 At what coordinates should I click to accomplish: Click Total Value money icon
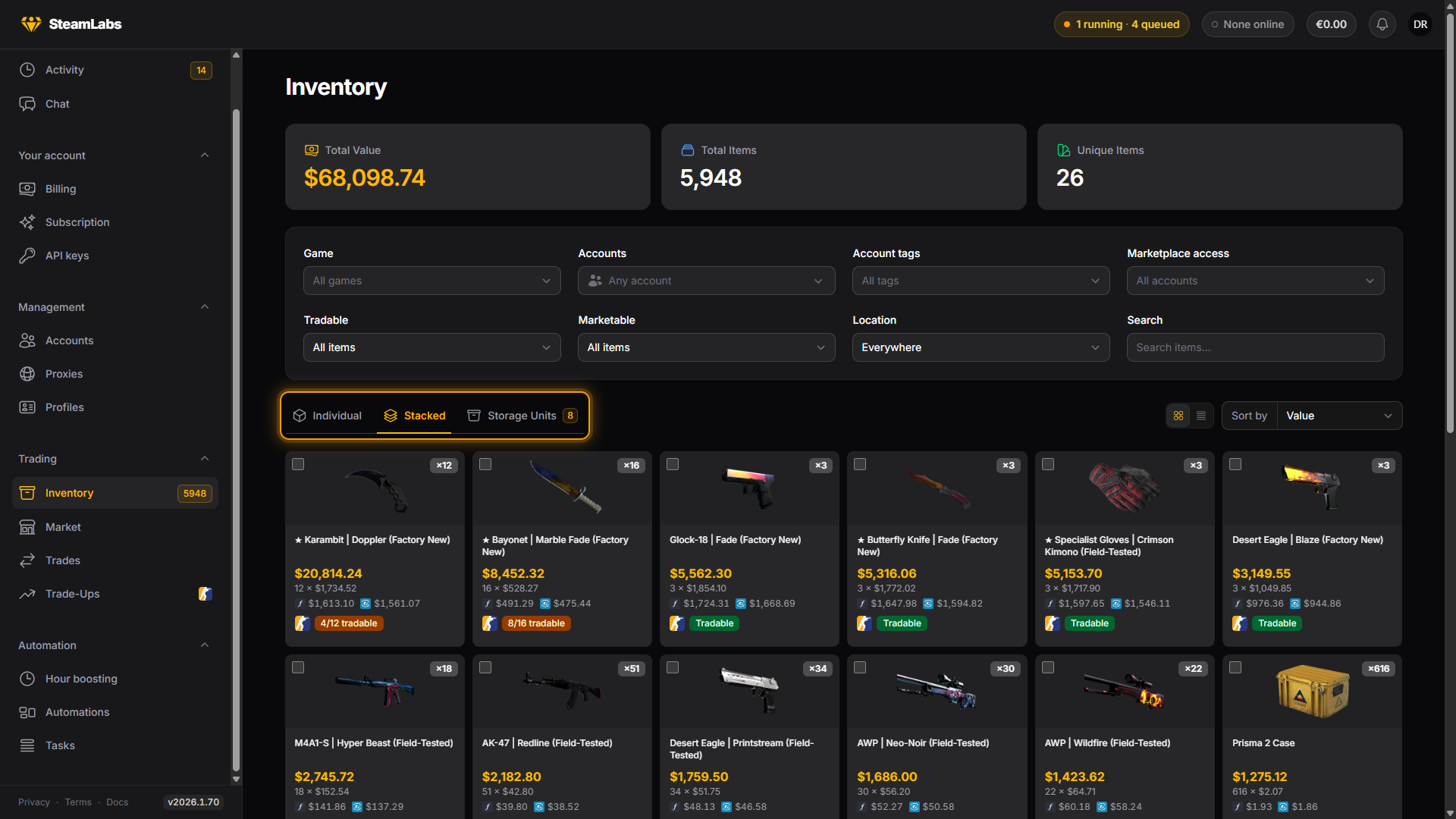[311, 150]
